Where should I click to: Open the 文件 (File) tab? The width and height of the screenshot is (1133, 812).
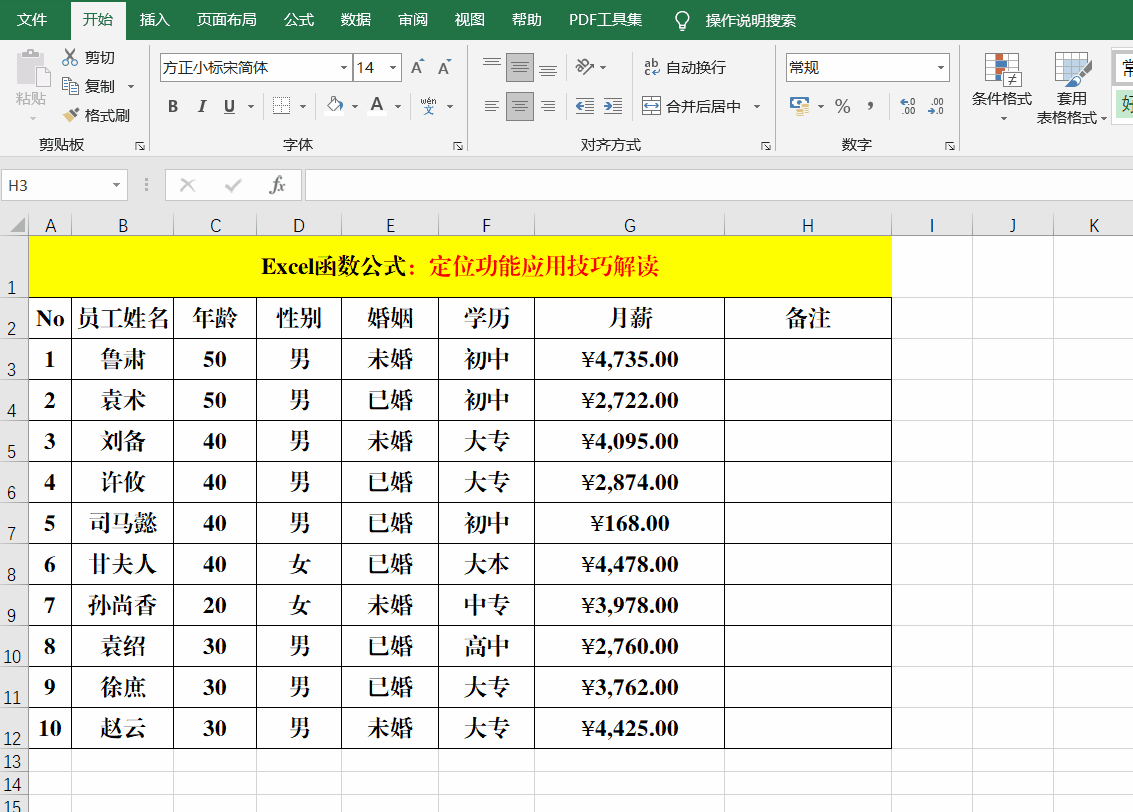[32, 20]
